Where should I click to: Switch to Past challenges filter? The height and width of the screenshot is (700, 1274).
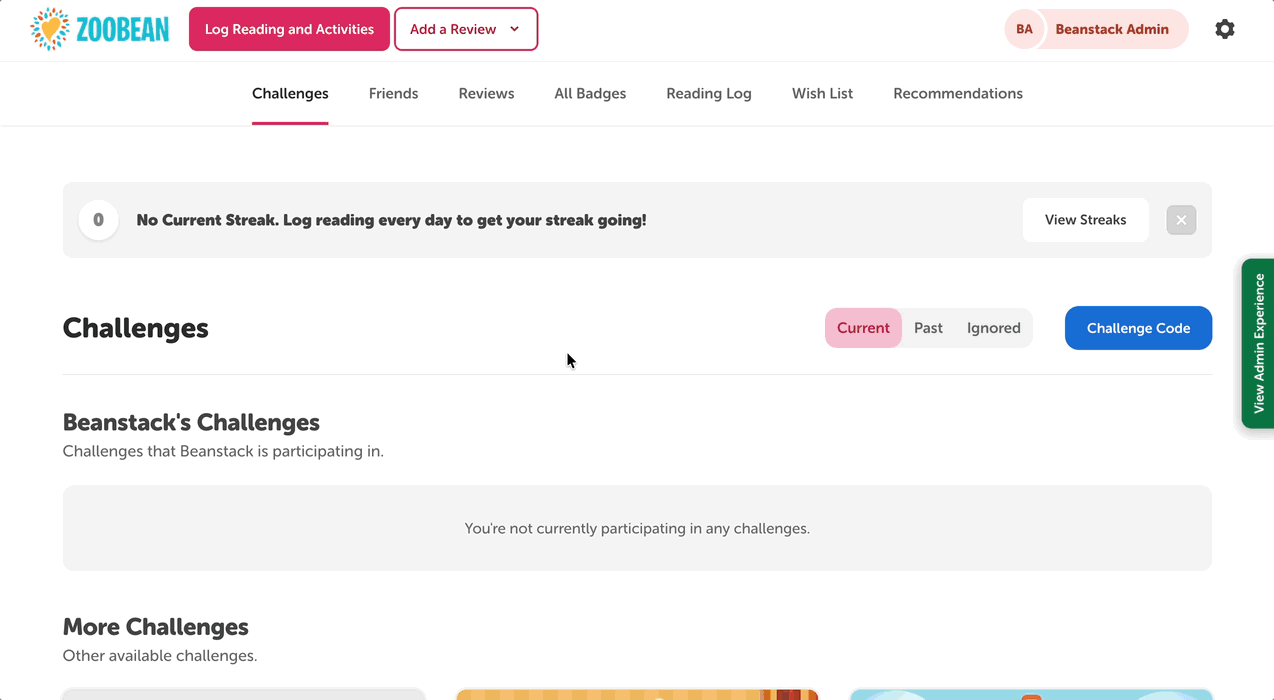coord(928,327)
